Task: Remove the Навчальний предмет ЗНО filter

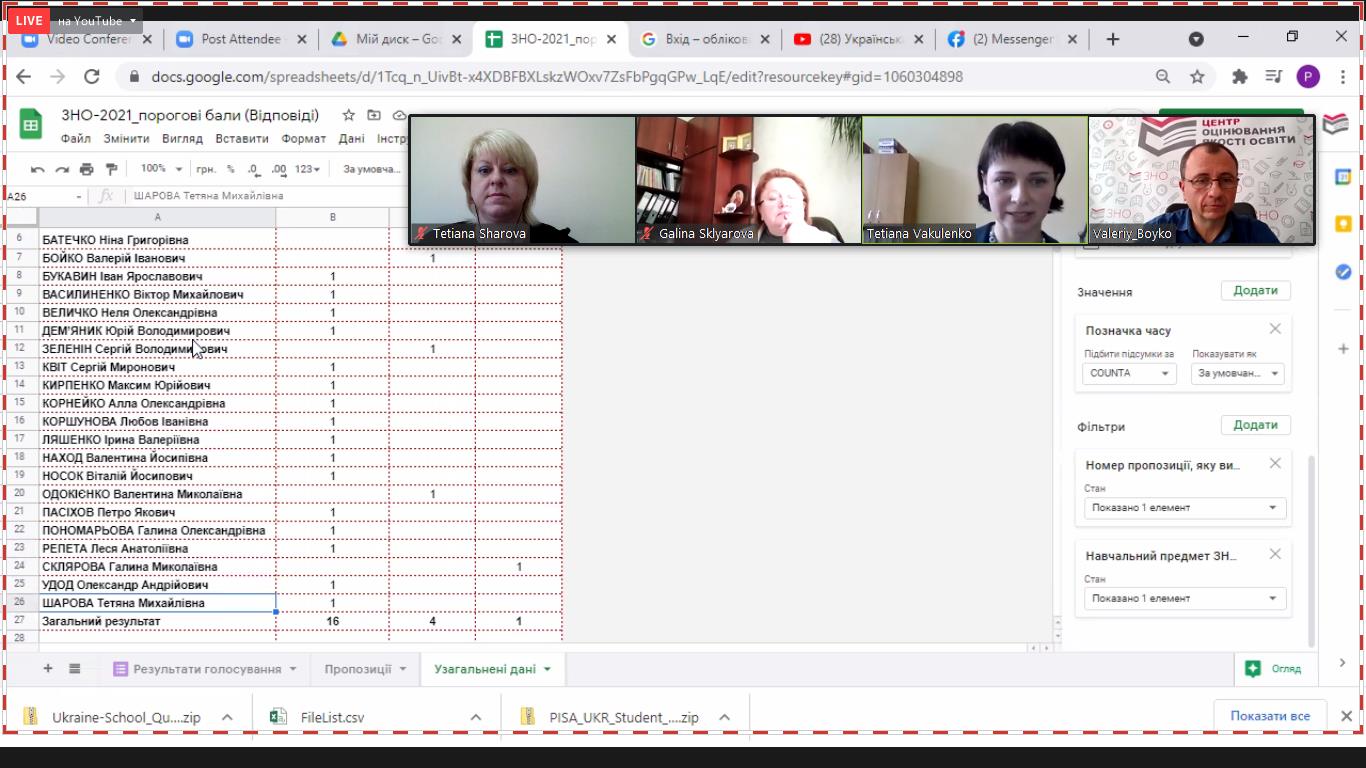Action: pyautogui.click(x=1275, y=554)
